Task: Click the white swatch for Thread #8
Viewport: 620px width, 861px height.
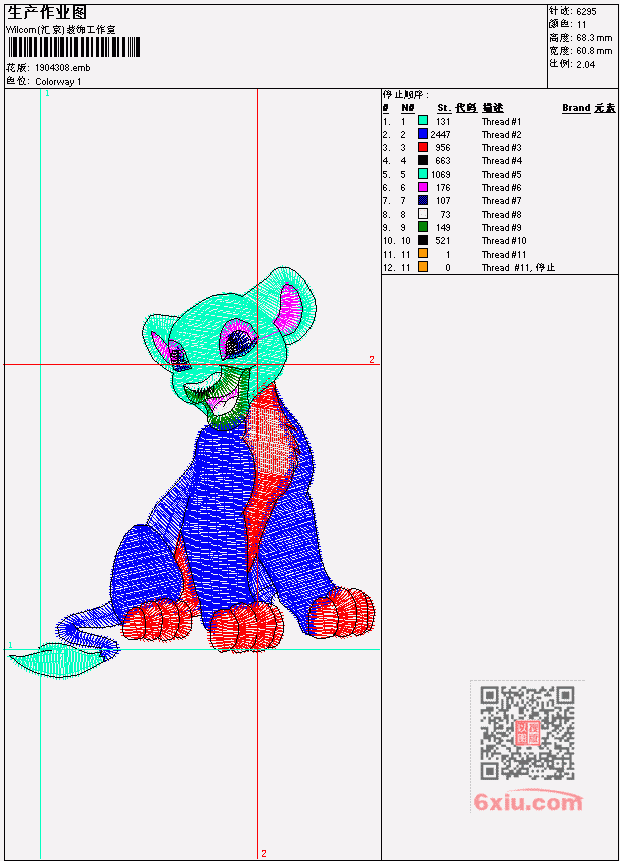Action: (x=423, y=214)
